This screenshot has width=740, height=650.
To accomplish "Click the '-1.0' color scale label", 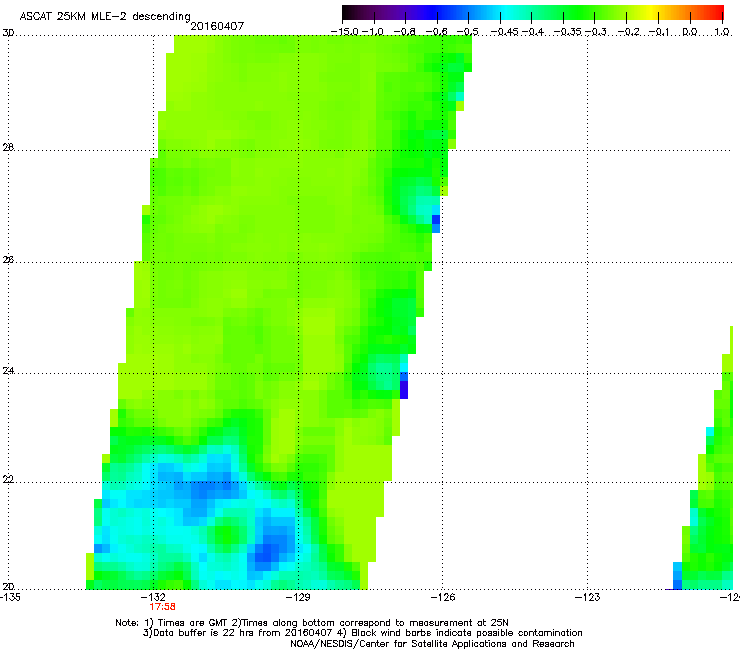I will pos(375,32).
